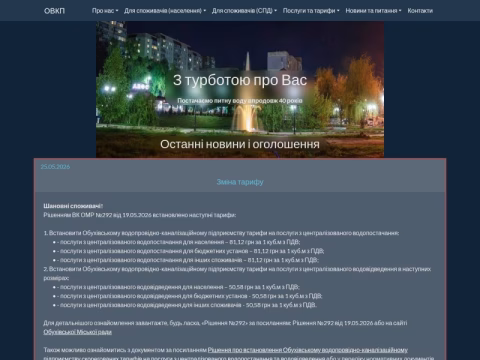Viewport: 480px width, 360px height.
Task: Click водопостачання для інших споживачів line
Action: [188, 260]
